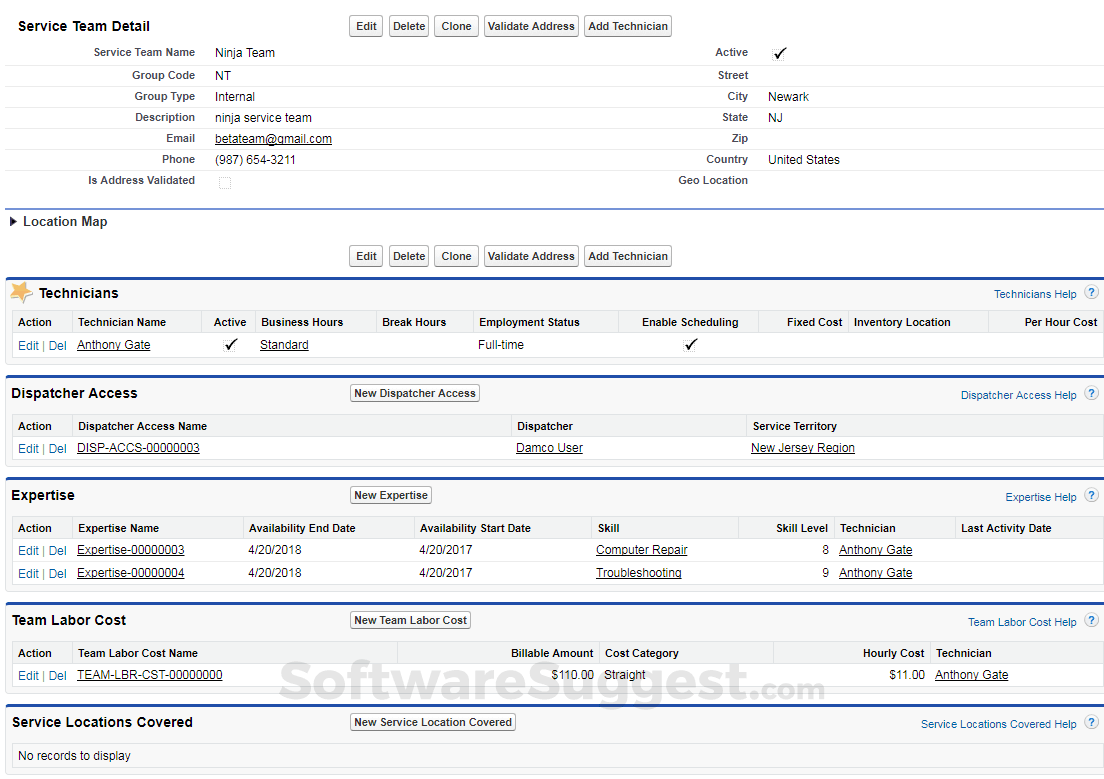Image resolution: width=1104 pixels, height=779 pixels.
Task: Click question mark icon for Expertise Help
Action: point(1091,496)
